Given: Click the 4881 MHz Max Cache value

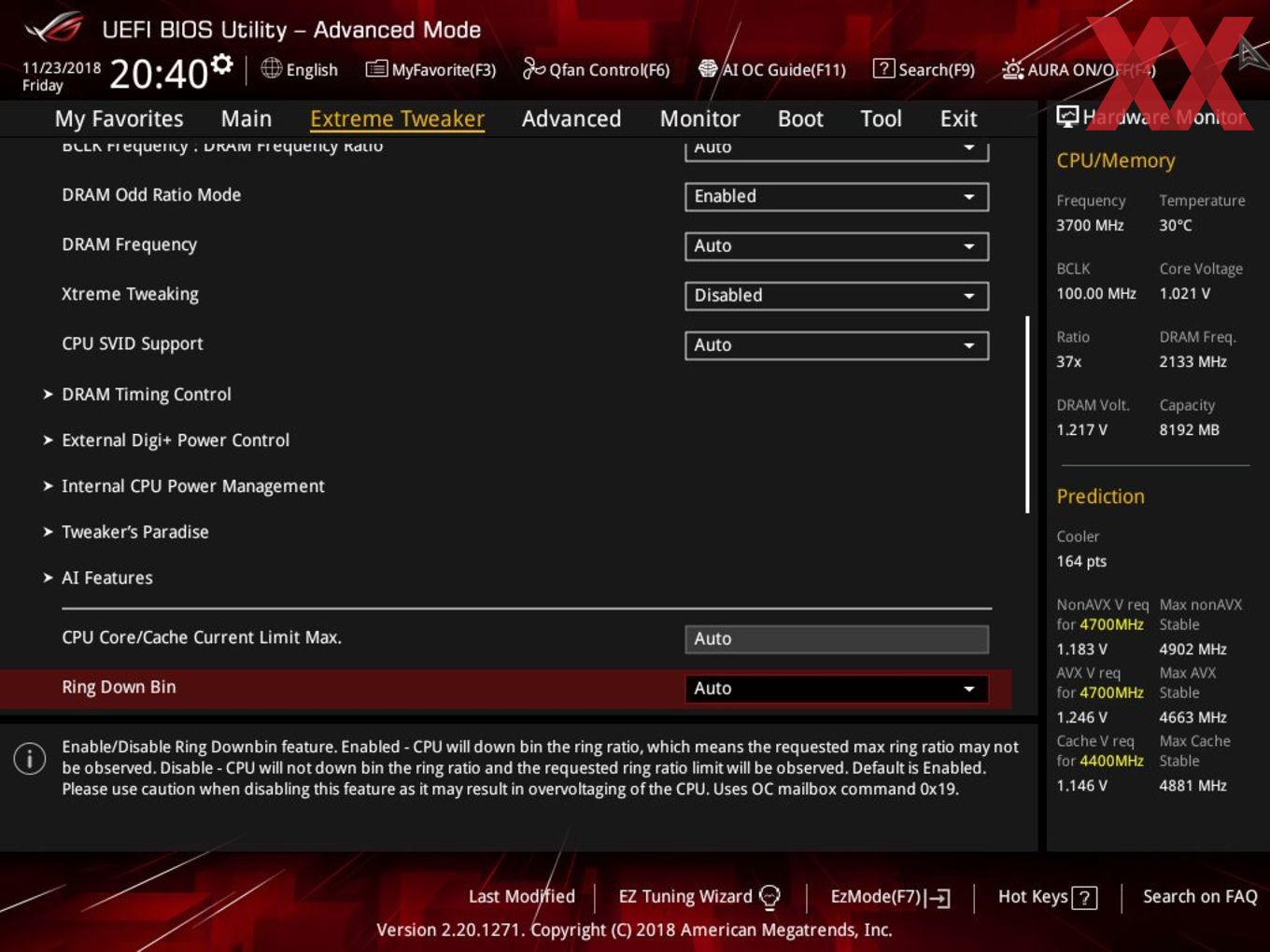Looking at the screenshot, I should click(1192, 785).
